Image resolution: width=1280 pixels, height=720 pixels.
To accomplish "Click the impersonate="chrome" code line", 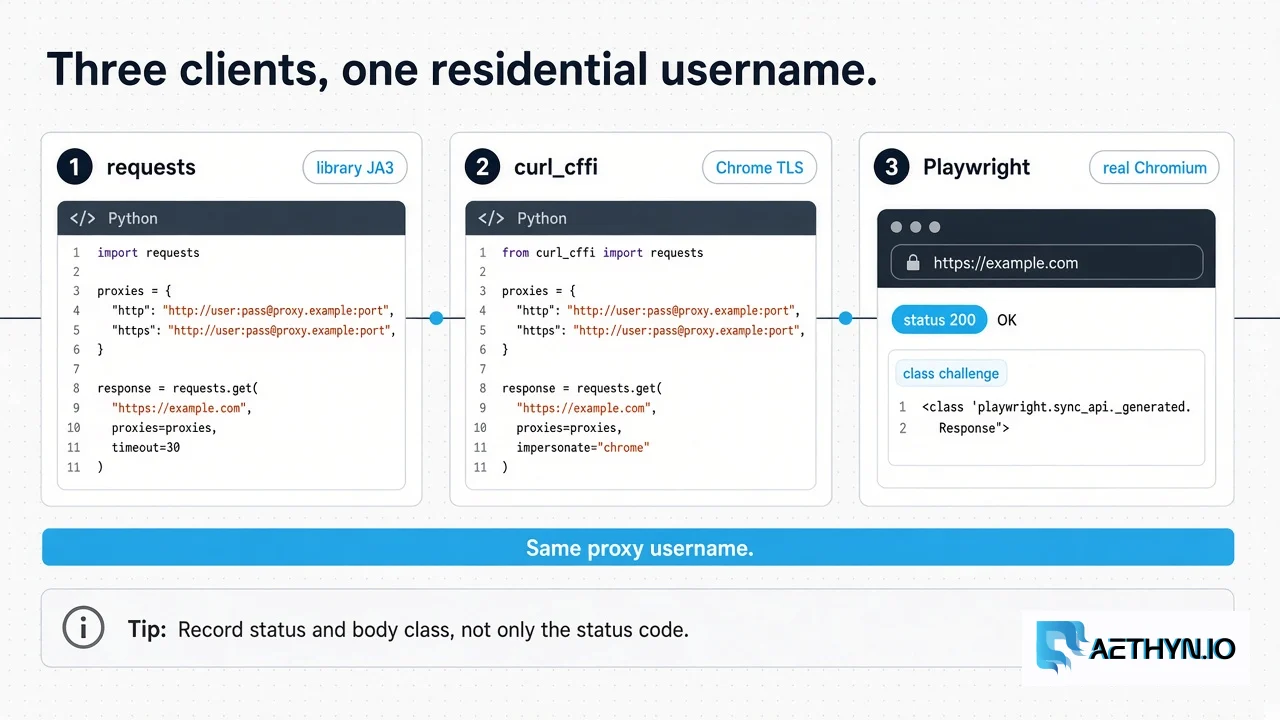I will click(583, 448).
